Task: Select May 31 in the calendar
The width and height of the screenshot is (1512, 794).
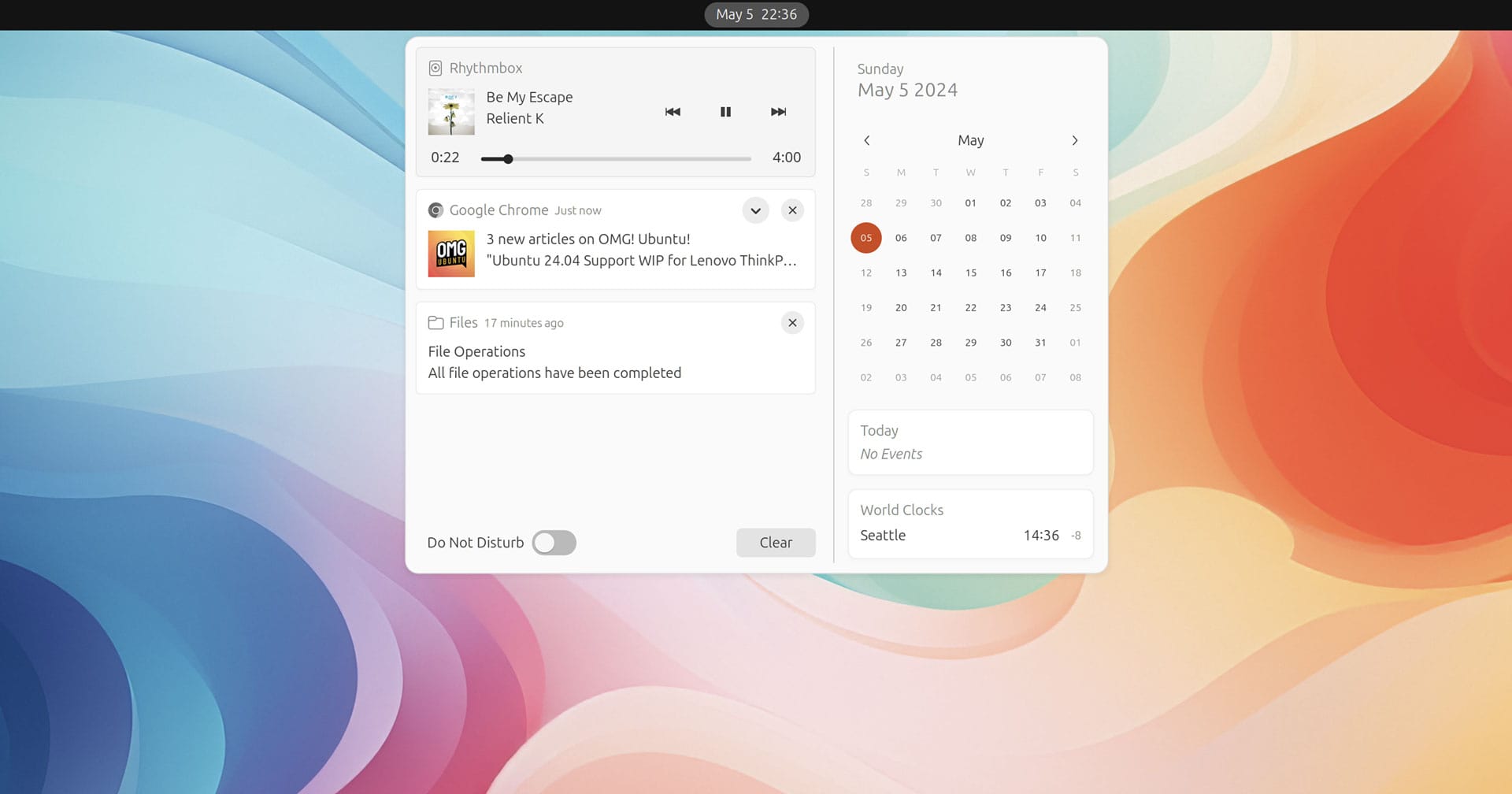Action: click(1040, 343)
